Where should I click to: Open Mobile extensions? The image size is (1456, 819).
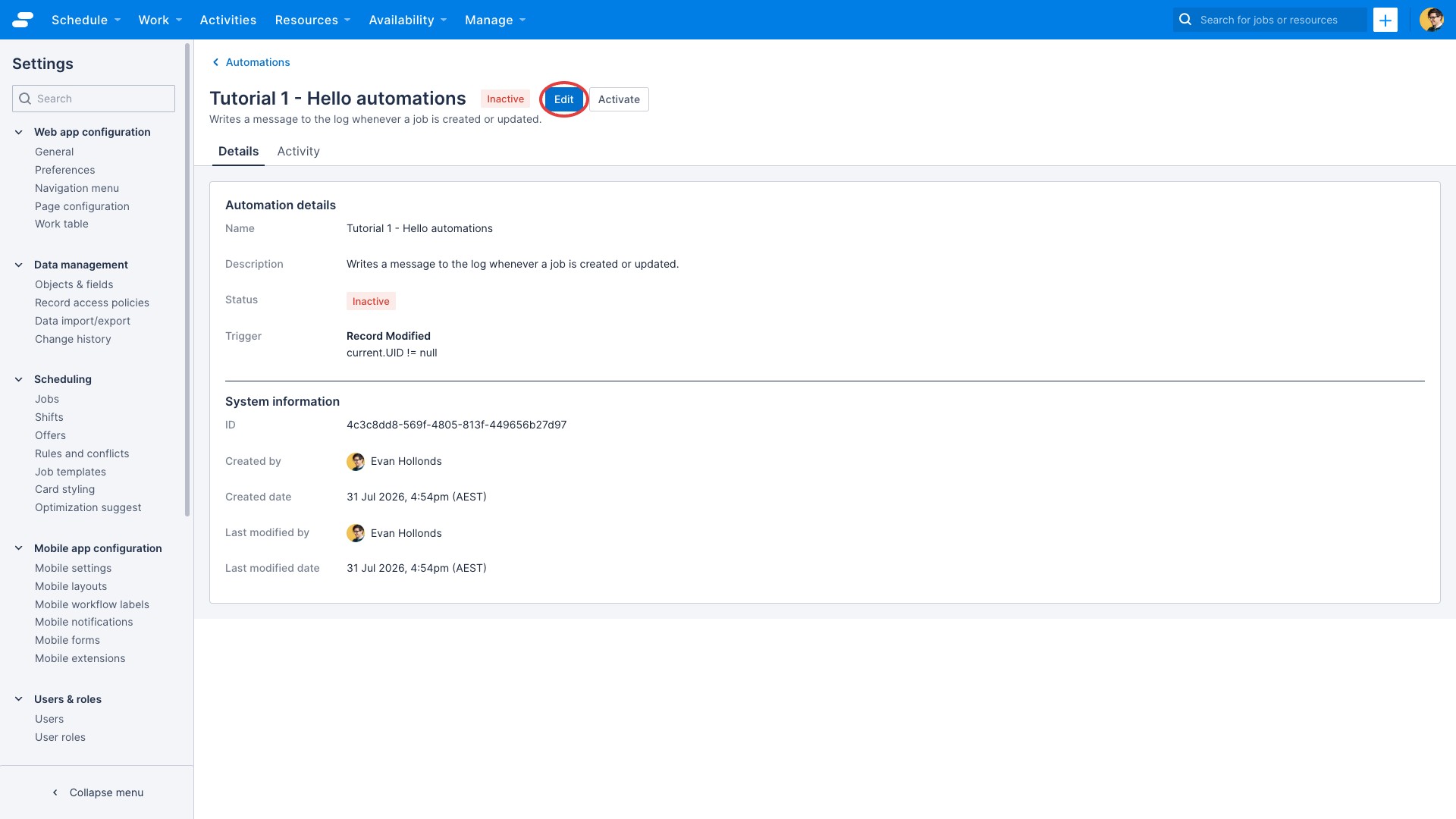(x=80, y=658)
